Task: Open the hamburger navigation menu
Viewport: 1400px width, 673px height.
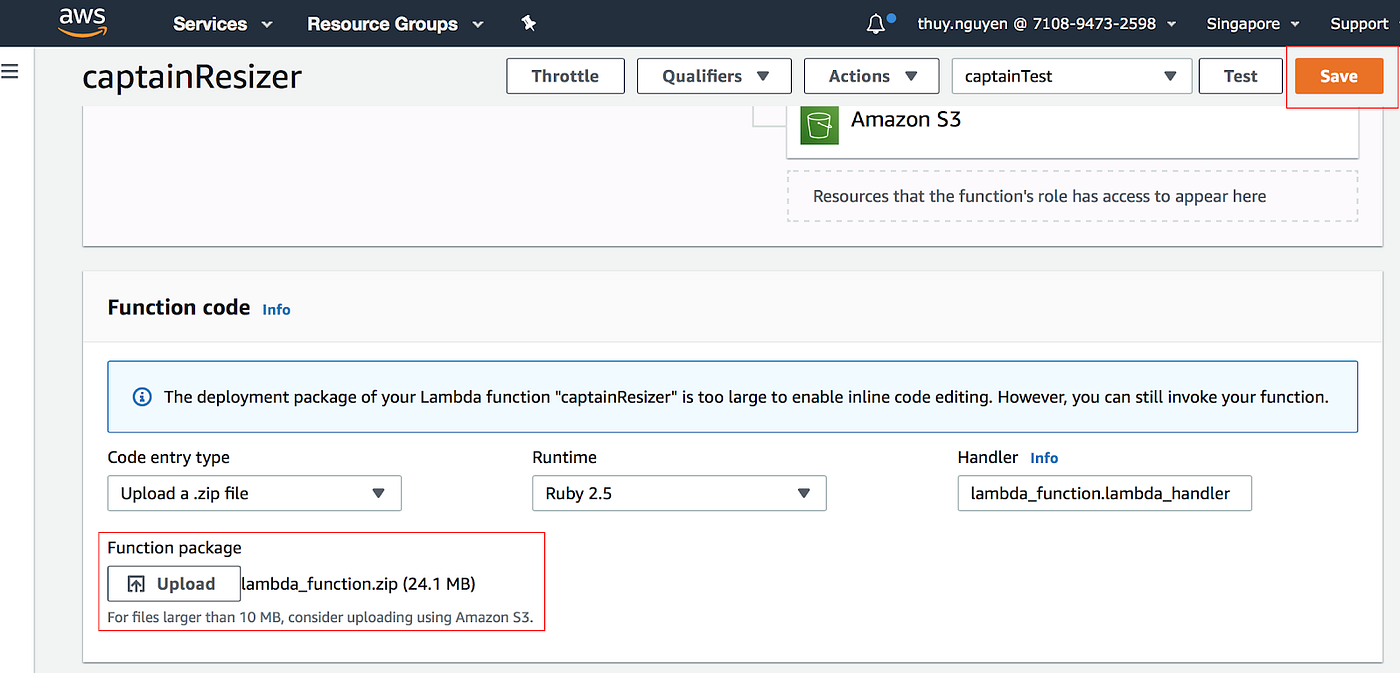Action: [10, 71]
